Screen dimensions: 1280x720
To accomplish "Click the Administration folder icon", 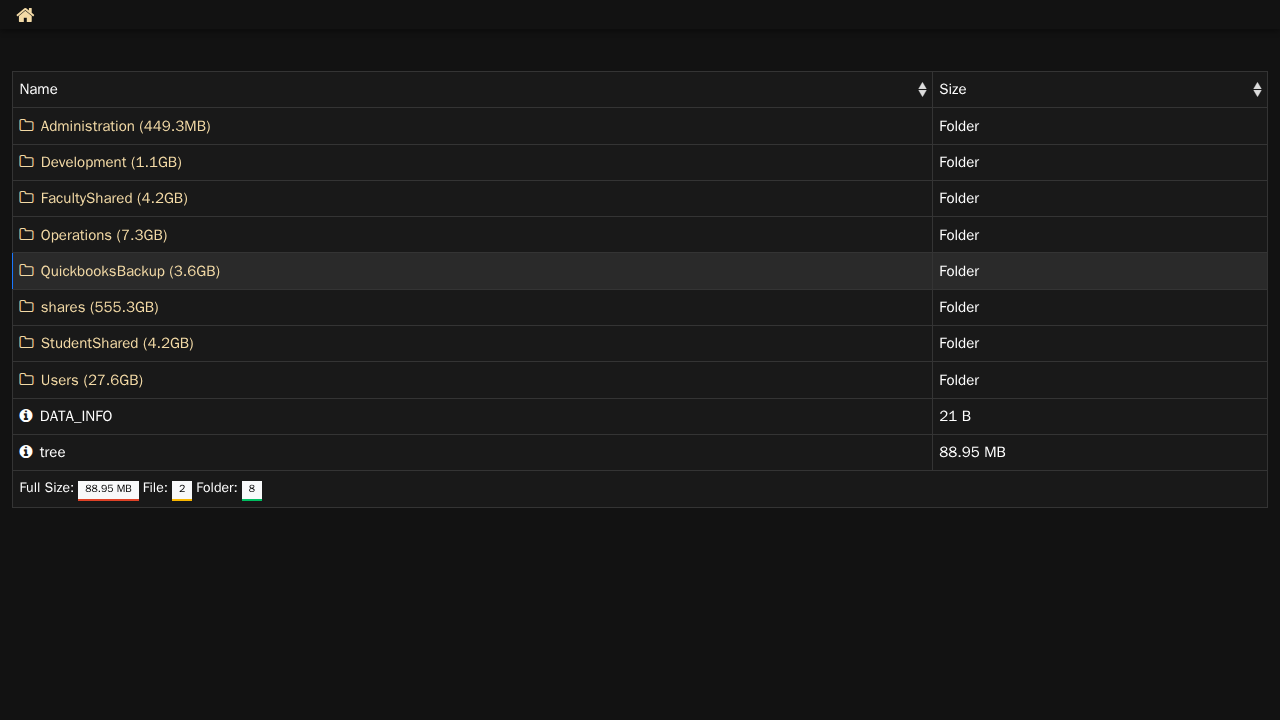I will [27, 126].
